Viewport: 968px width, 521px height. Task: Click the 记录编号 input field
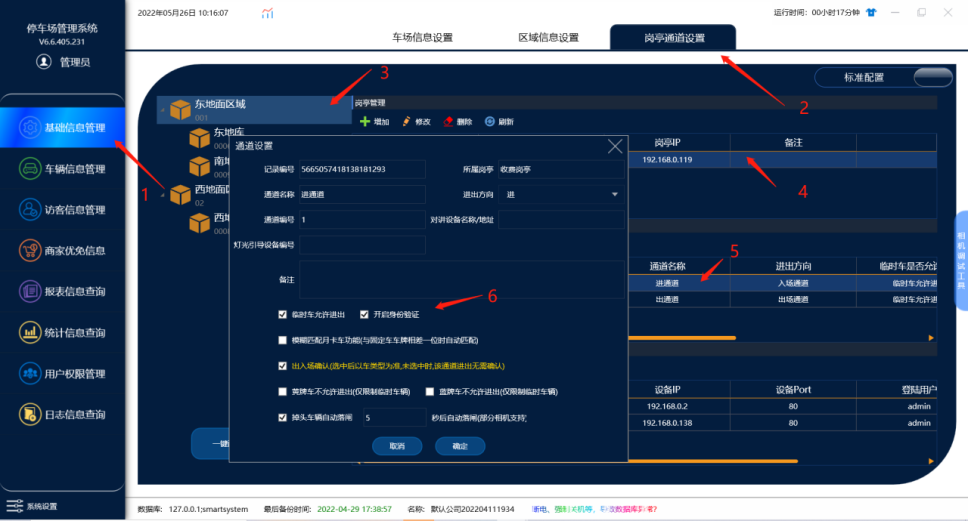(x=362, y=169)
